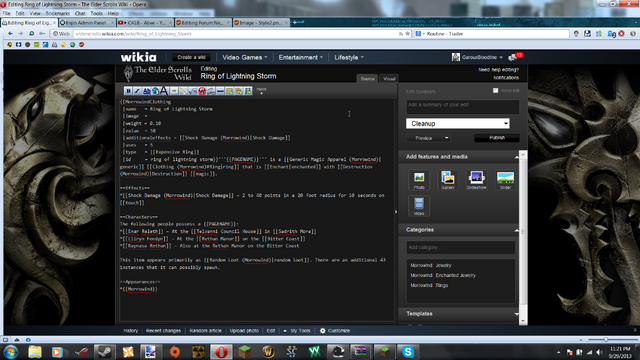Adjust the Opera zoom slider handle
Viewport: 640px width, 360px height.
606,339
